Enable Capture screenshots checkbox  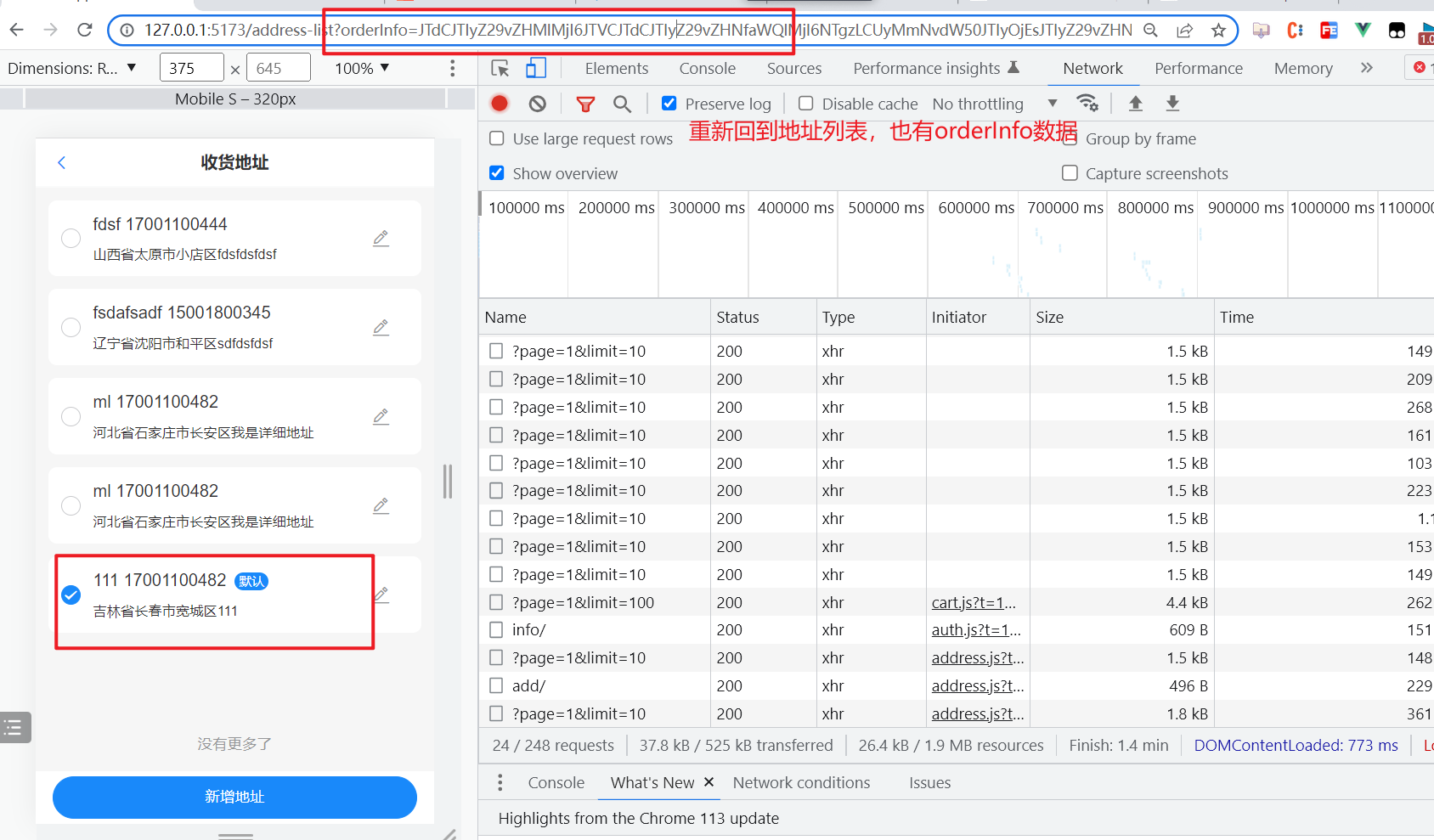pos(1070,173)
